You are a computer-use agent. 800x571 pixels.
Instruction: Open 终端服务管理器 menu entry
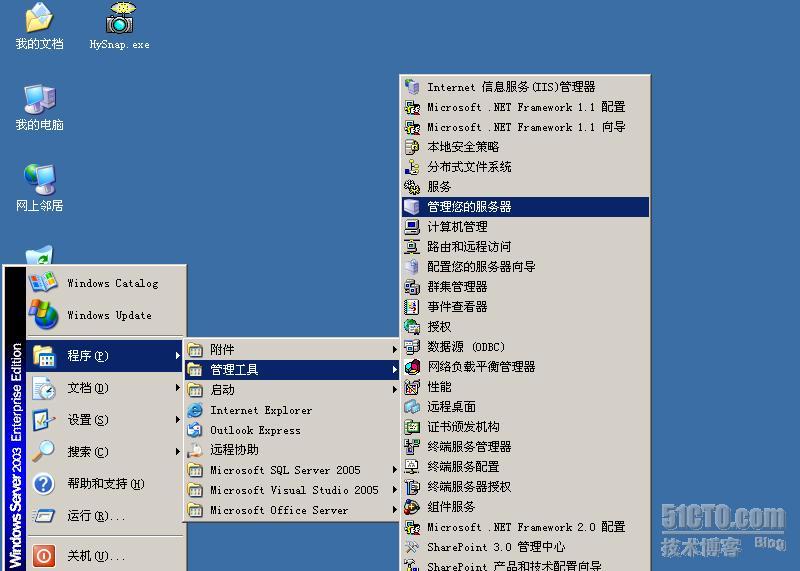(x=526, y=446)
